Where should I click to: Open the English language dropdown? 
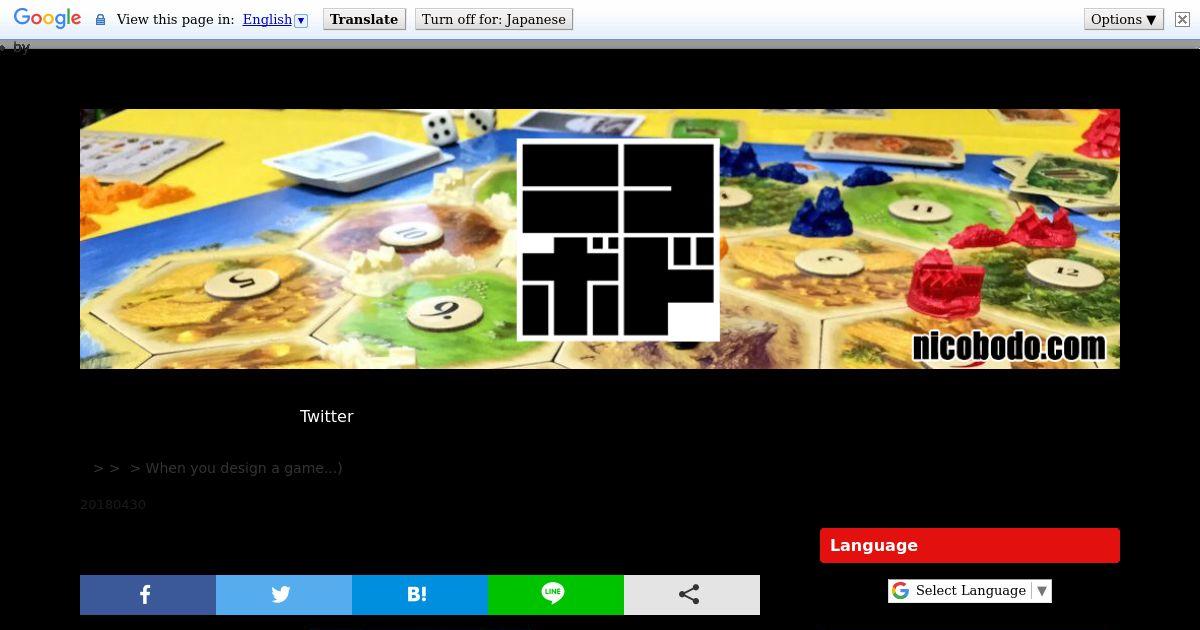click(x=275, y=19)
